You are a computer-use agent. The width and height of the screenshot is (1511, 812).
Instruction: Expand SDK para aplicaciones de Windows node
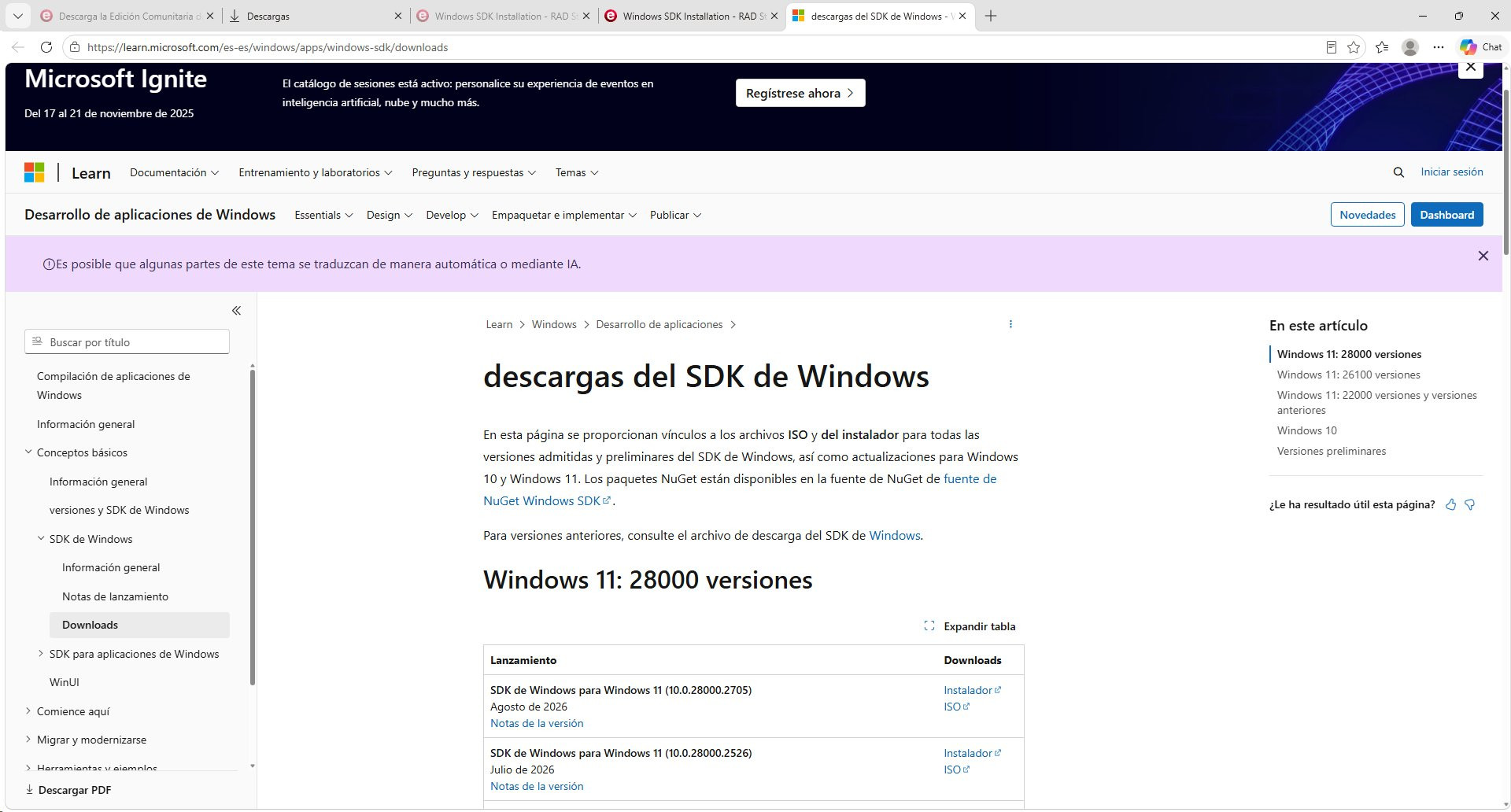(x=41, y=654)
